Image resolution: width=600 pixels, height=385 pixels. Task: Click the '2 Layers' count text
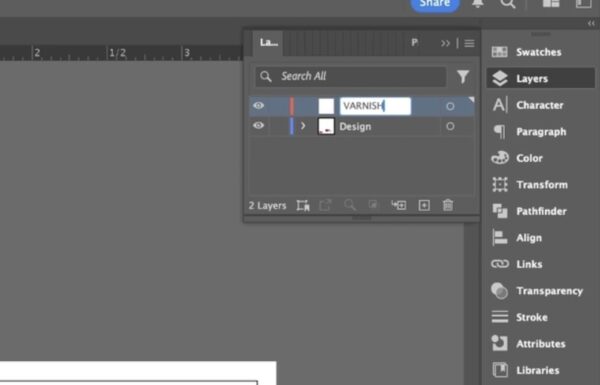coord(267,206)
